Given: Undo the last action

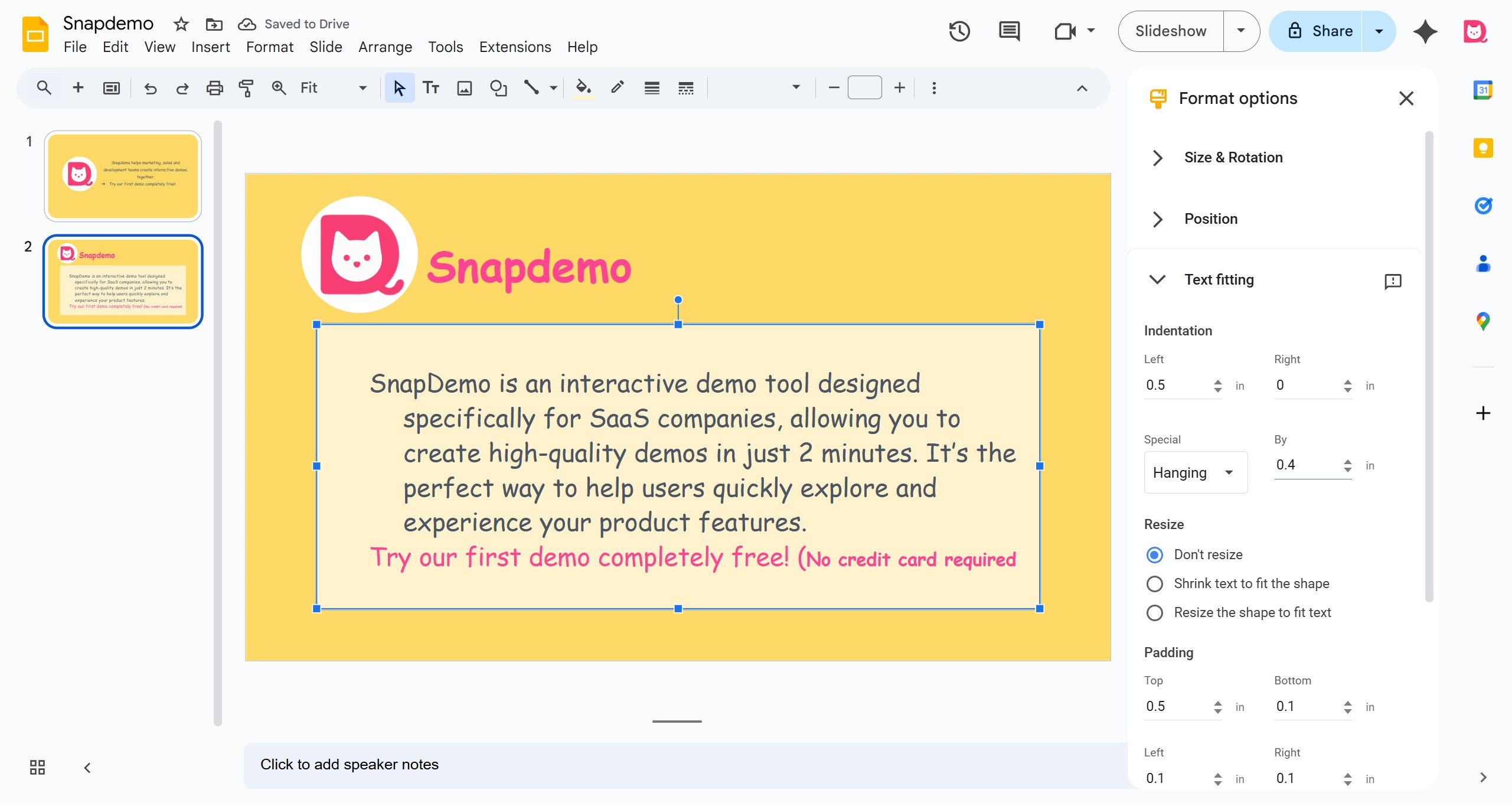Looking at the screenshot, I should (x=151, y=88).
